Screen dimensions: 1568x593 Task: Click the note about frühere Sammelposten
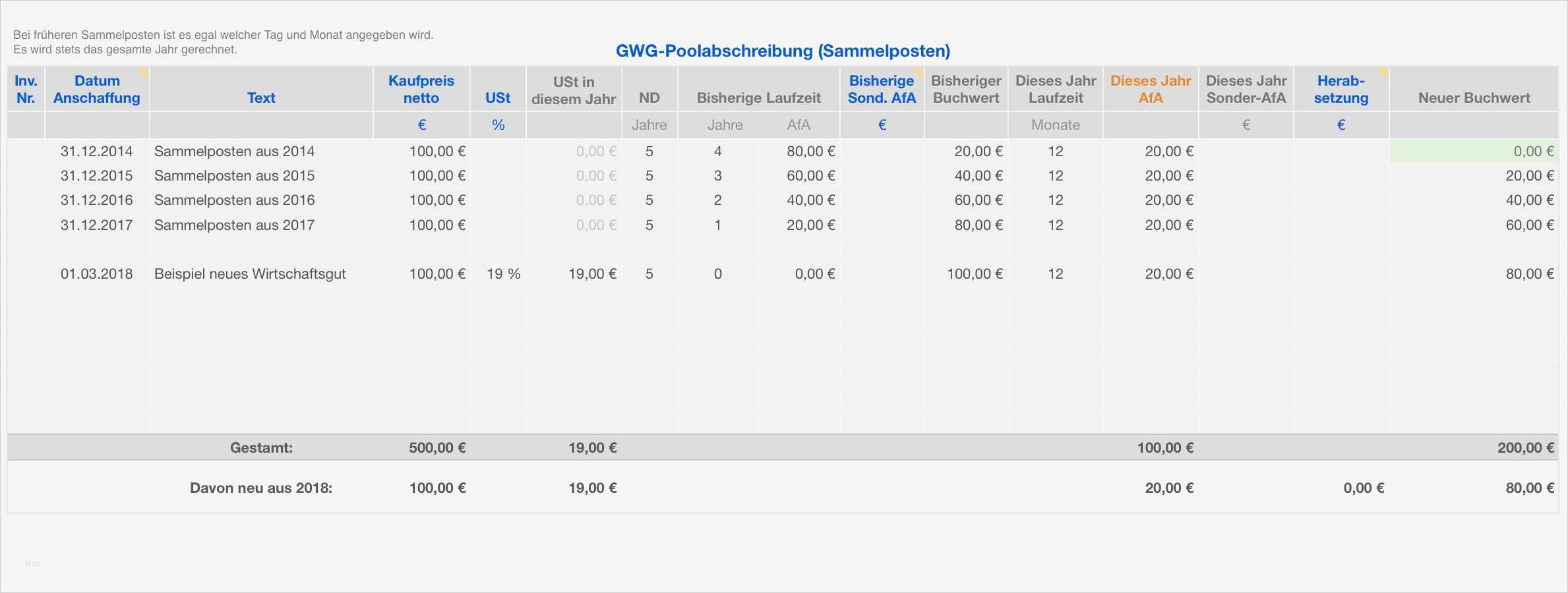224,42
